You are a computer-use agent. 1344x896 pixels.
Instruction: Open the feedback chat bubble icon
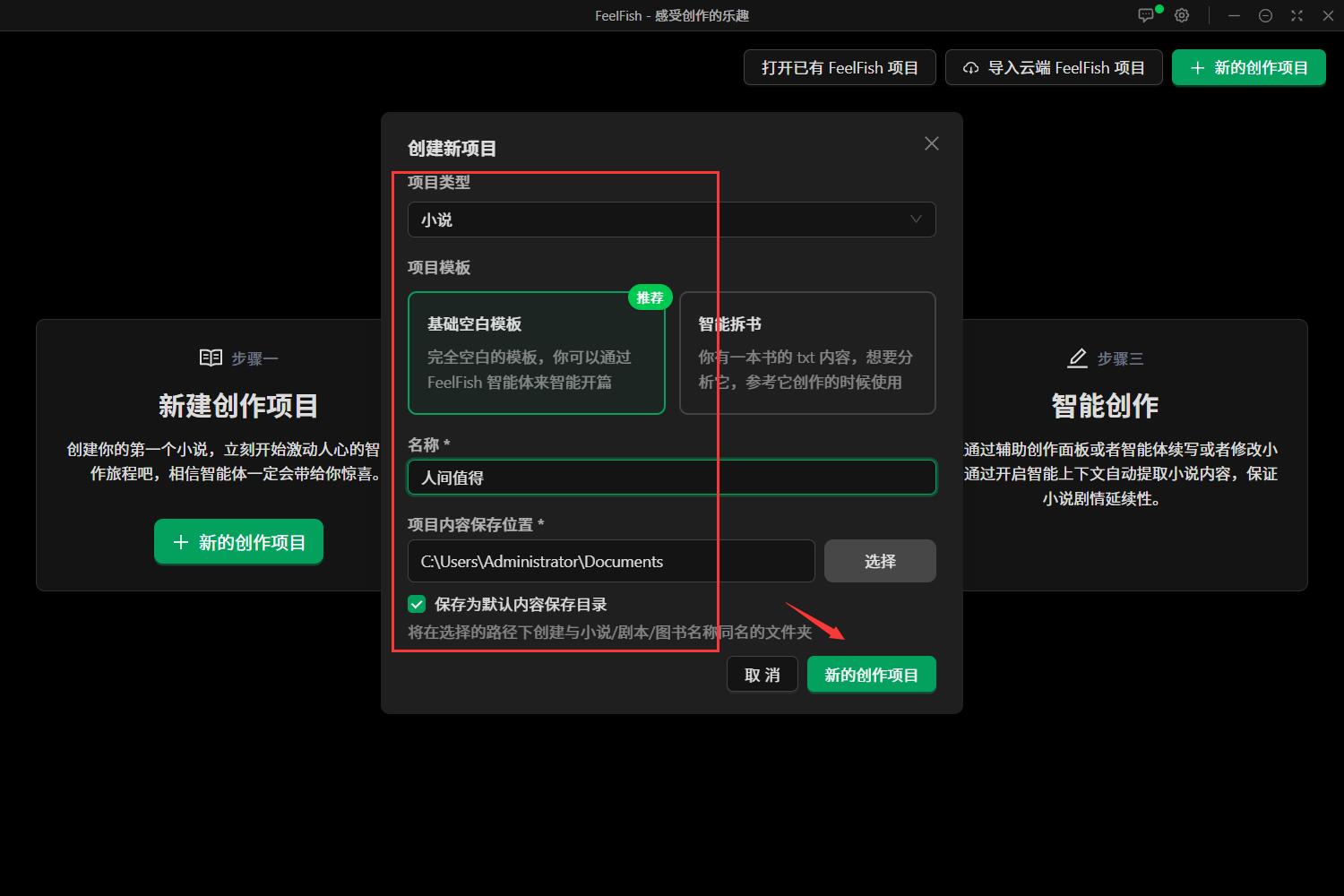point(1146,15)
